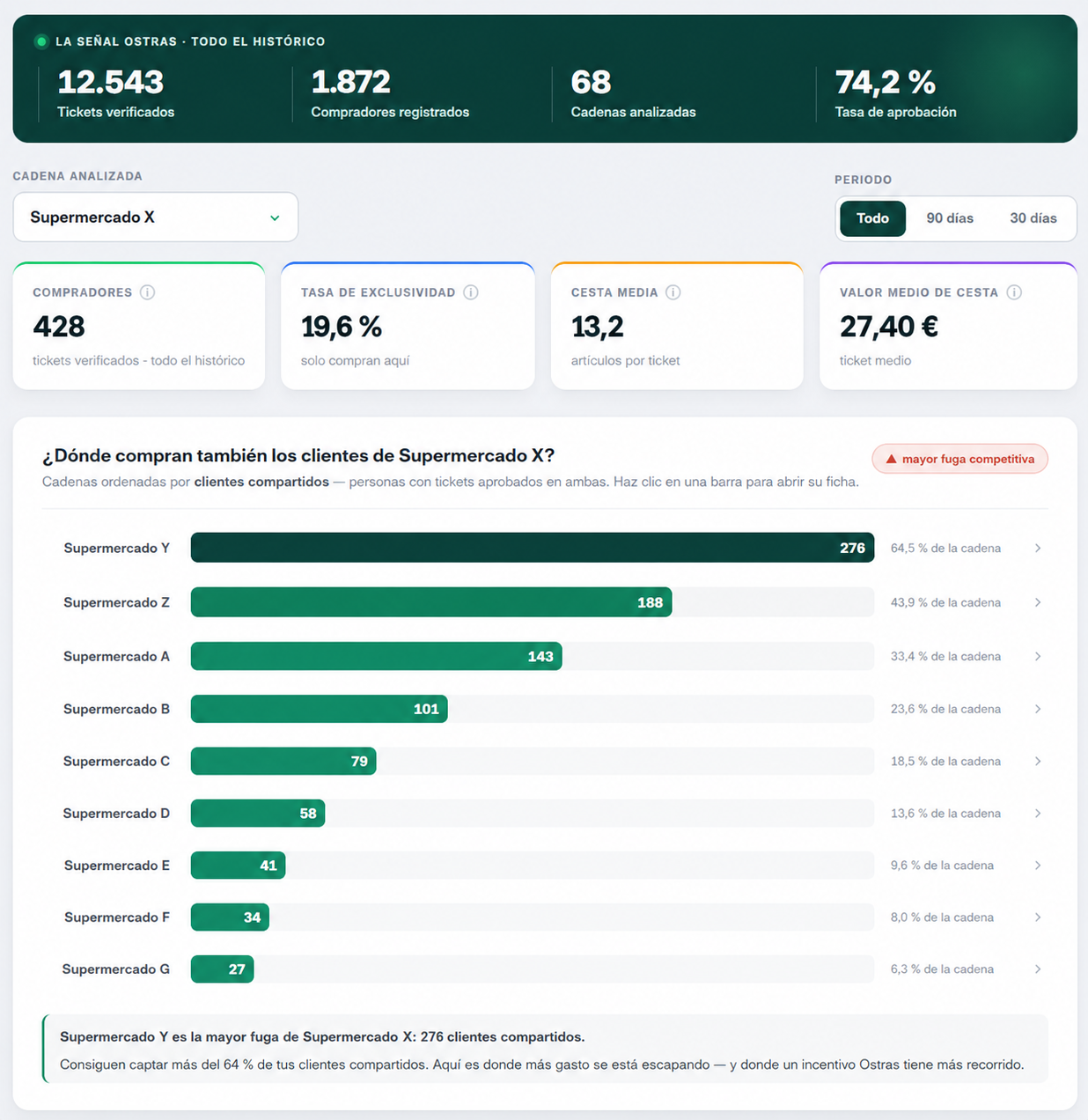Viewport: 1088px width, 1120px height.
Task: Open the Supermercado X chain dropdown
Action: (156, 217)
